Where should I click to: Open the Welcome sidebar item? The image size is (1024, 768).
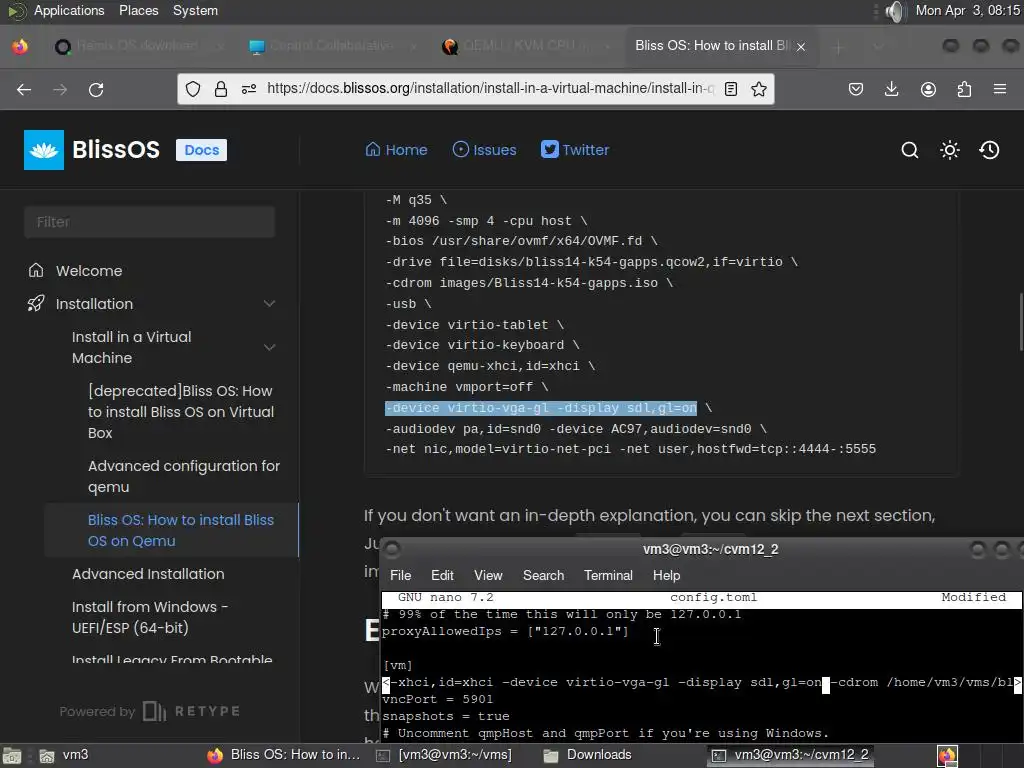pos(89,270)
